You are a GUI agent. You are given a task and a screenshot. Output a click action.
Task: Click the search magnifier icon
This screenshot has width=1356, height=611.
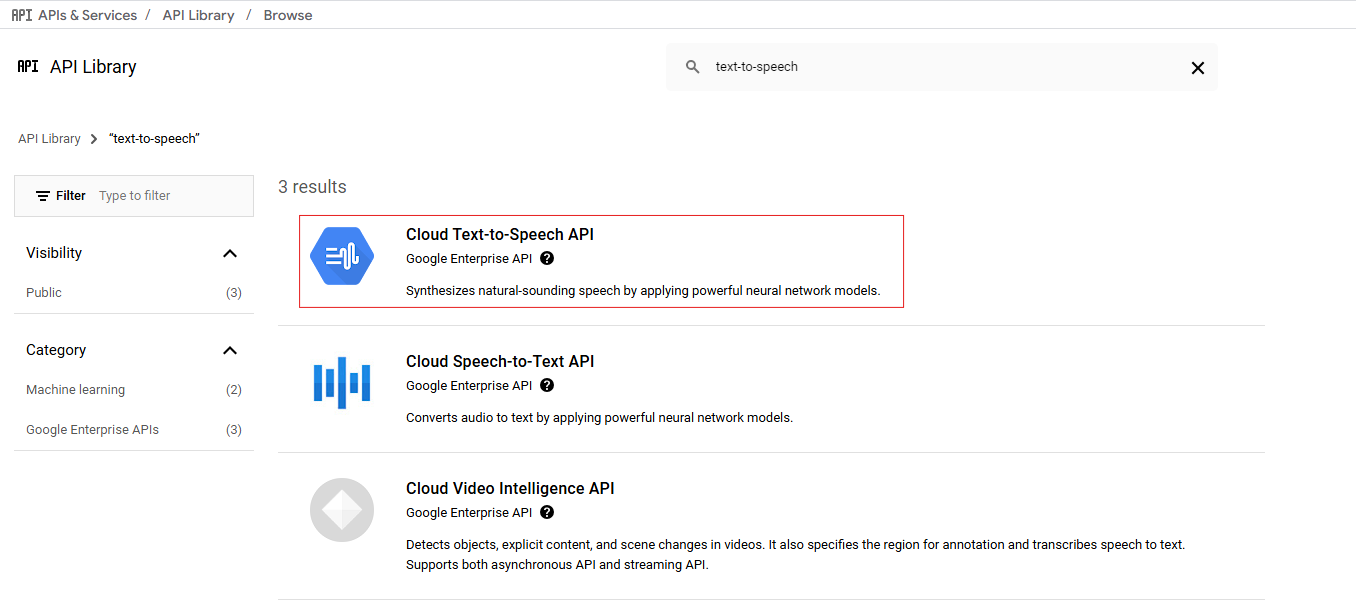pyautogui.click(x=693, y=67)
